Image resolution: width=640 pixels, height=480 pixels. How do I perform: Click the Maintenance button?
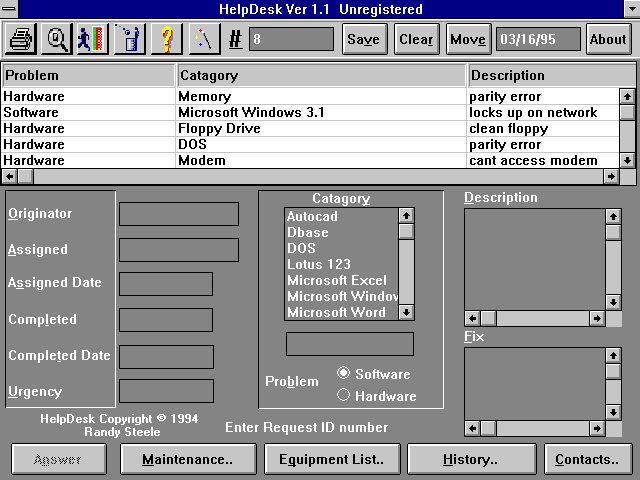pos(187,459)
